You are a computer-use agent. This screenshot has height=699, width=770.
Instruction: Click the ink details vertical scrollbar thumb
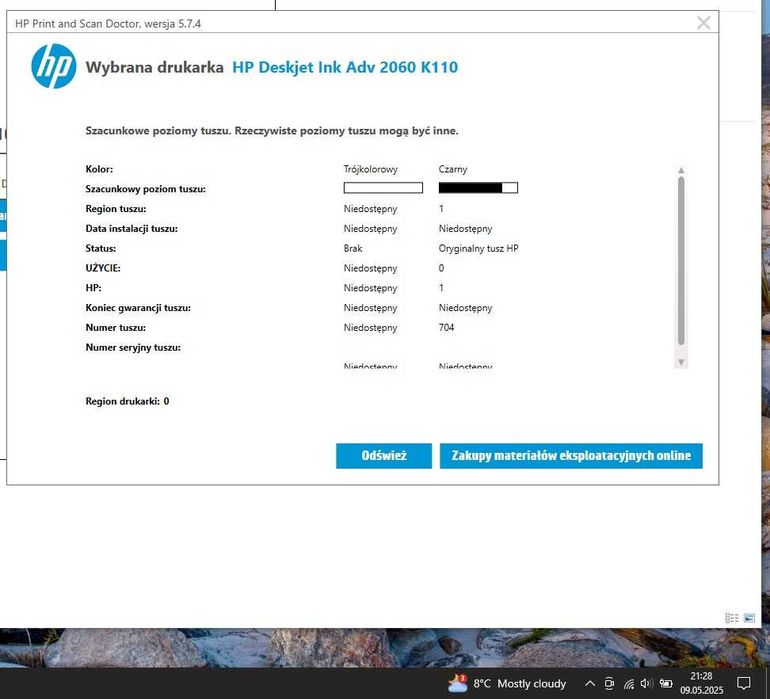pyautogui.click(x=681, y=261)
